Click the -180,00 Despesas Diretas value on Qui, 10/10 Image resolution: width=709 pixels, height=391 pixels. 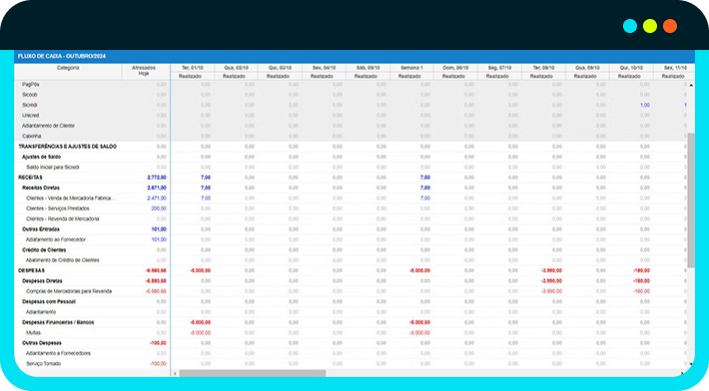click(x=641, y=281)
